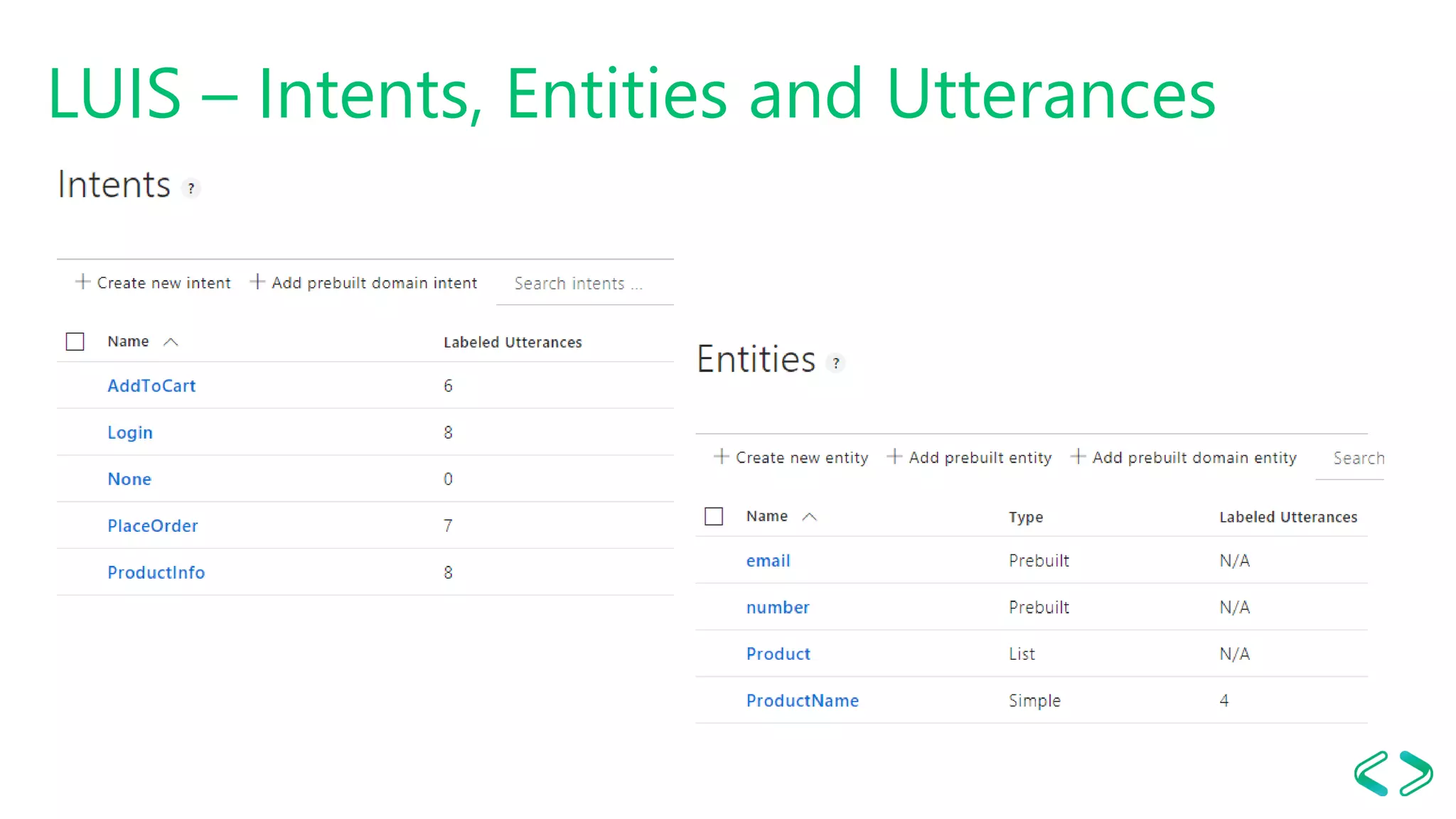Check the select-all intents checkbox

click(75, 342)
